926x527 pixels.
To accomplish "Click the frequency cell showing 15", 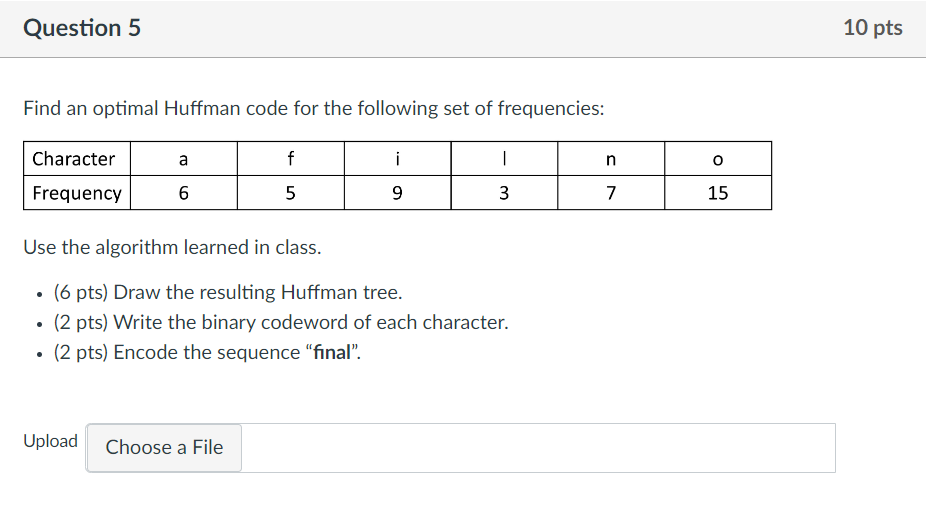I will (x=718, y=193).
